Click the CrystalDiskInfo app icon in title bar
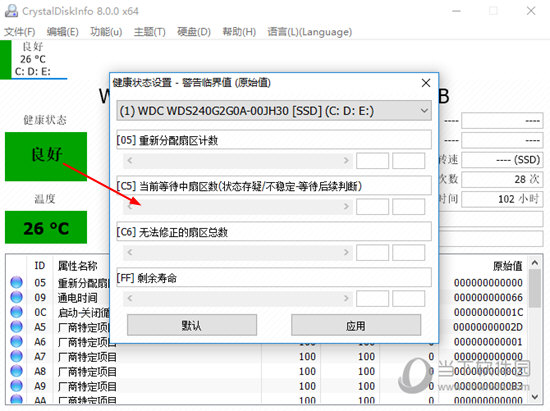 (11, 11)
